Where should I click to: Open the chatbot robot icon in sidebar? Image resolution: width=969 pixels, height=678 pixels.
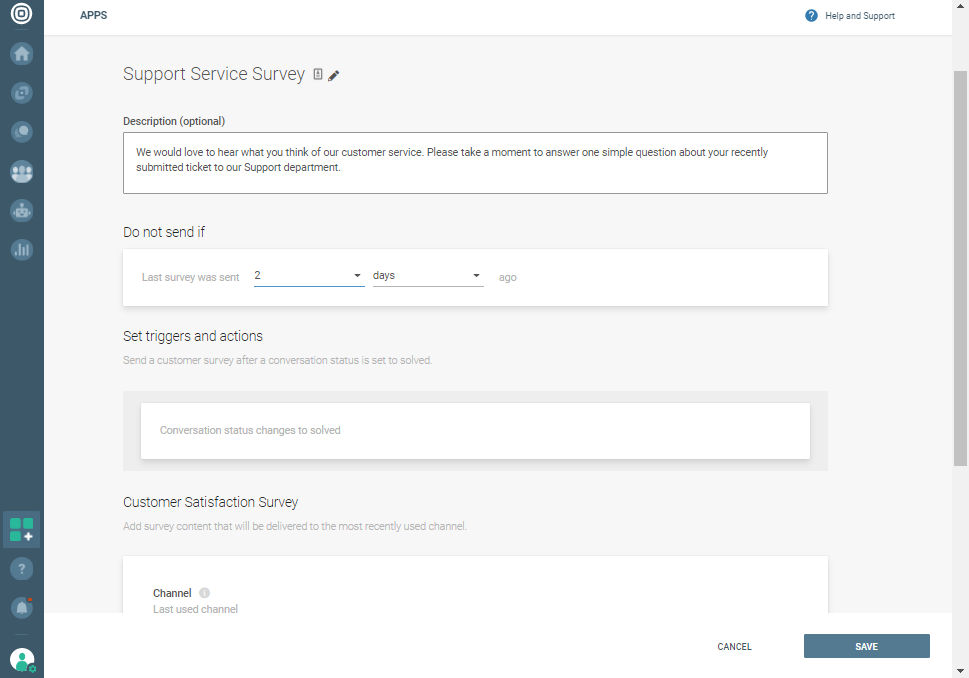[22, 211]
